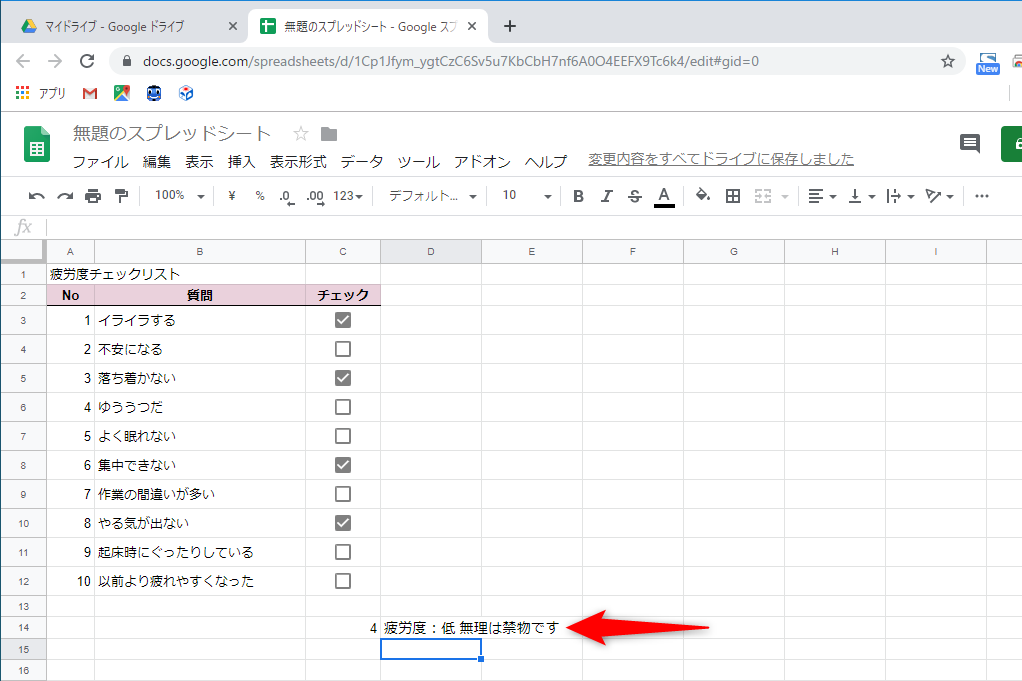
Task: Open the borders tool
Action: 733,196
